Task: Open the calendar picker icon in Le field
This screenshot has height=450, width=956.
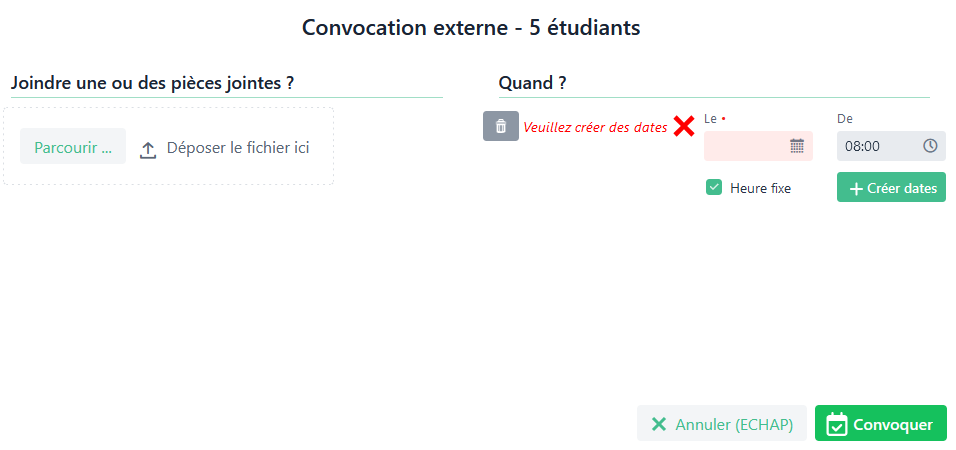Action: point(797,146)
